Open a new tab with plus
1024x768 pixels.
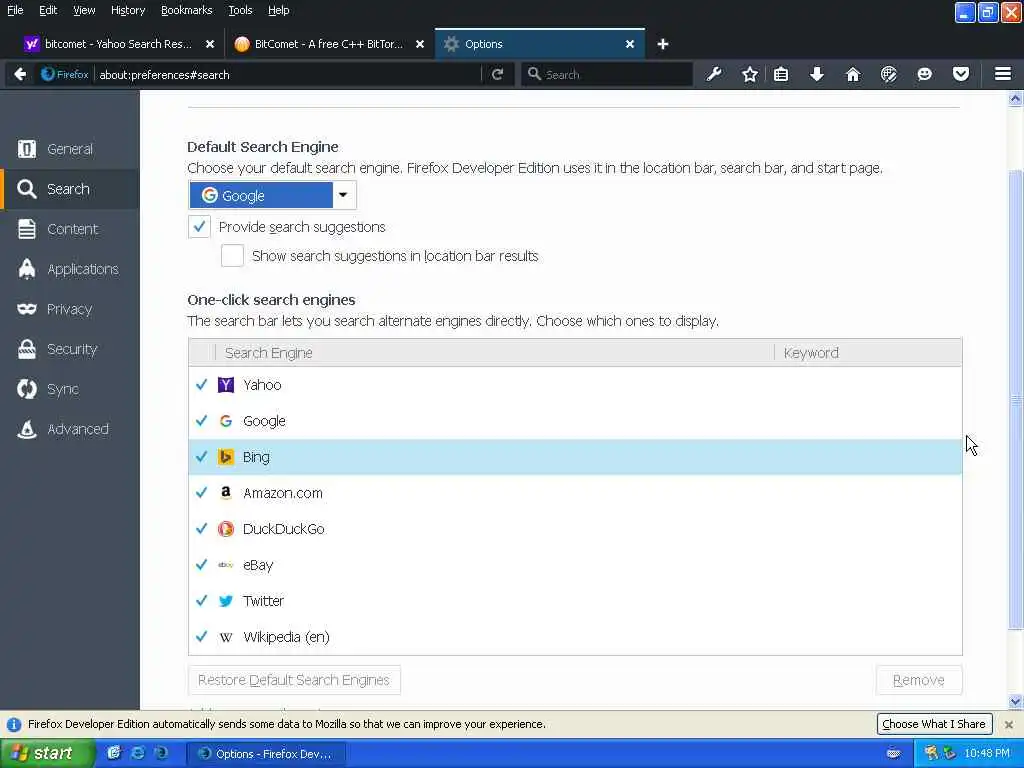pos(663,44)
